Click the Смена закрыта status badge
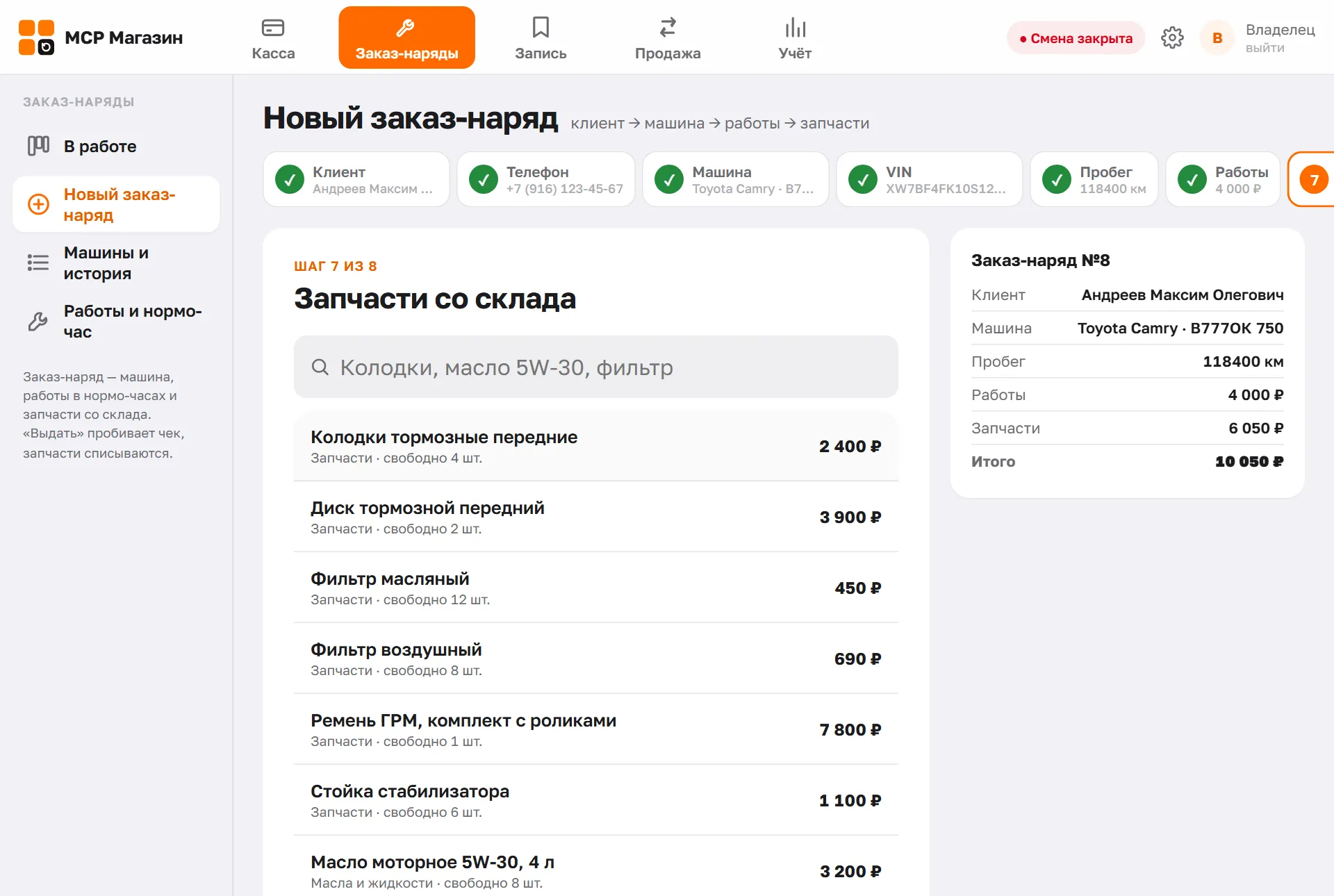 coord(1076,38)
